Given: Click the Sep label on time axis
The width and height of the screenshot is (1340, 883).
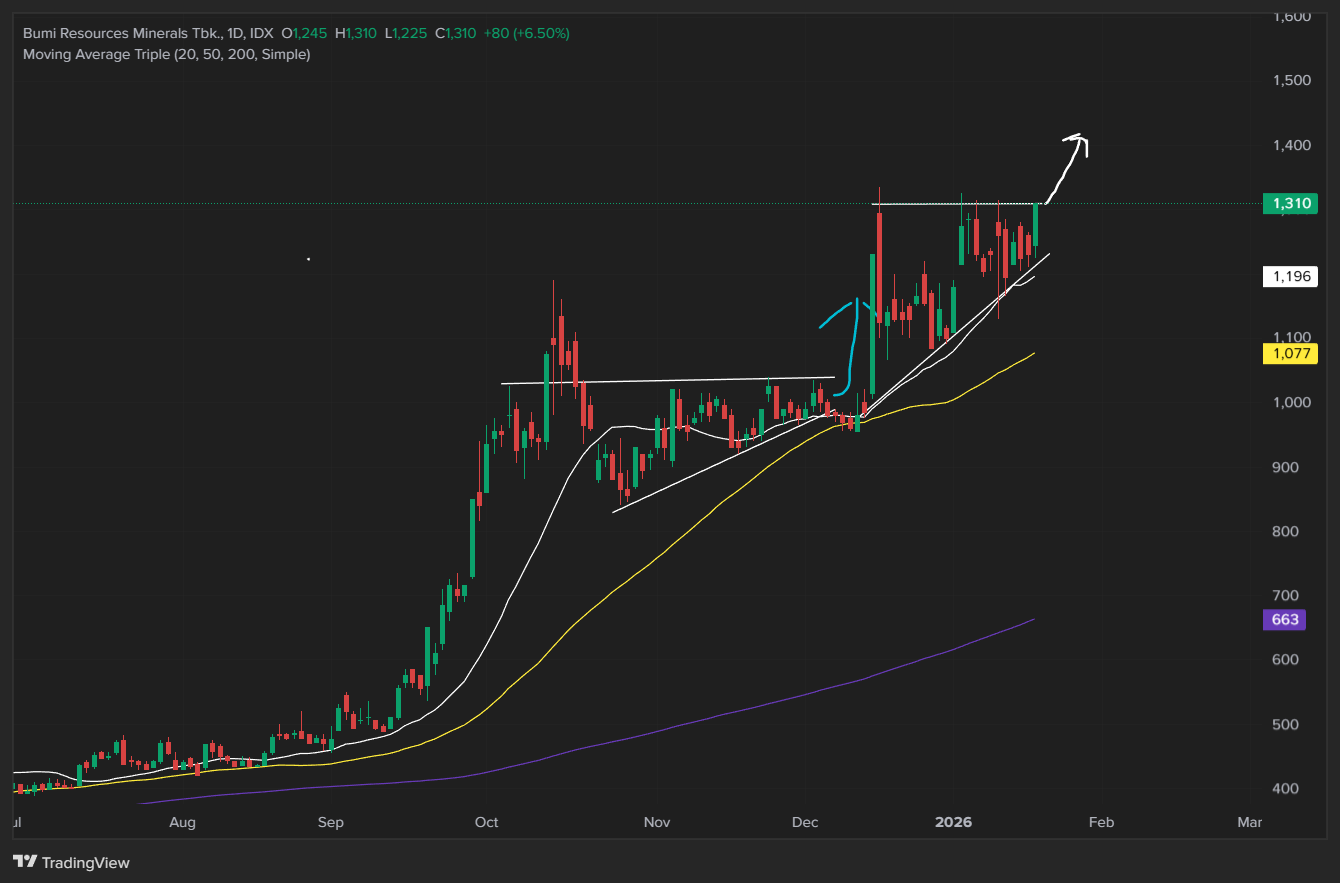Looking at the screenshot, I should pos(331,823).
